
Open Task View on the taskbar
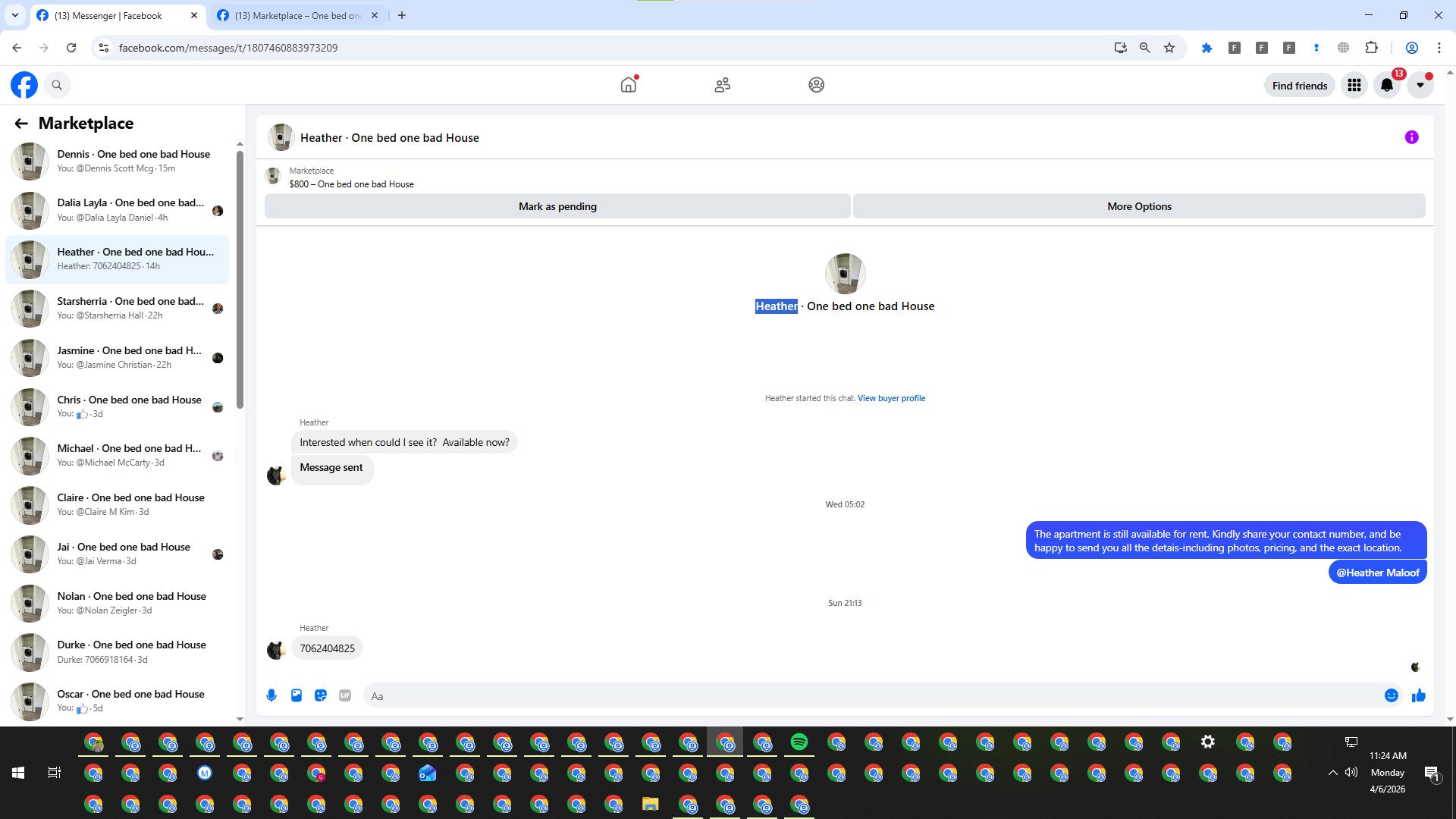[55, 773]
